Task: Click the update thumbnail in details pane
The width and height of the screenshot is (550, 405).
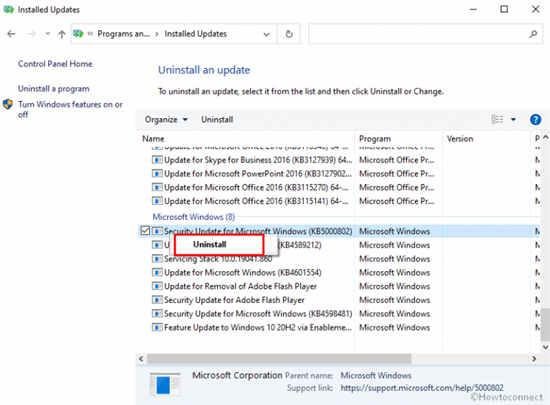Action: (x=164, y=384)
